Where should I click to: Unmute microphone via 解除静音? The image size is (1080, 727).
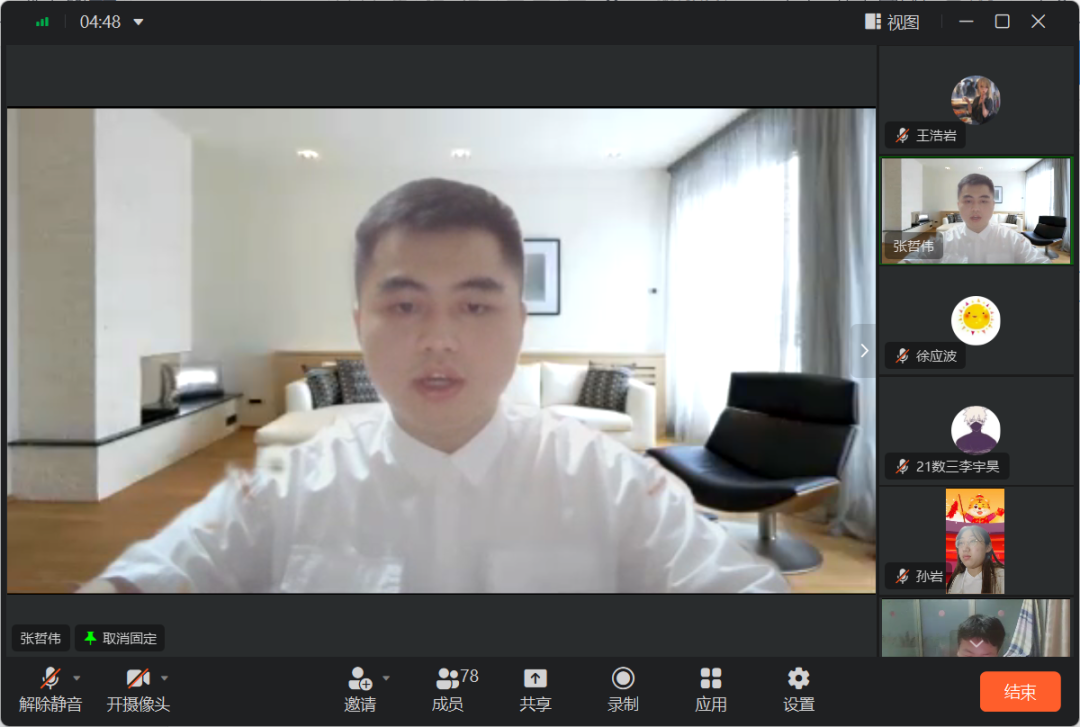pos(50,679)
